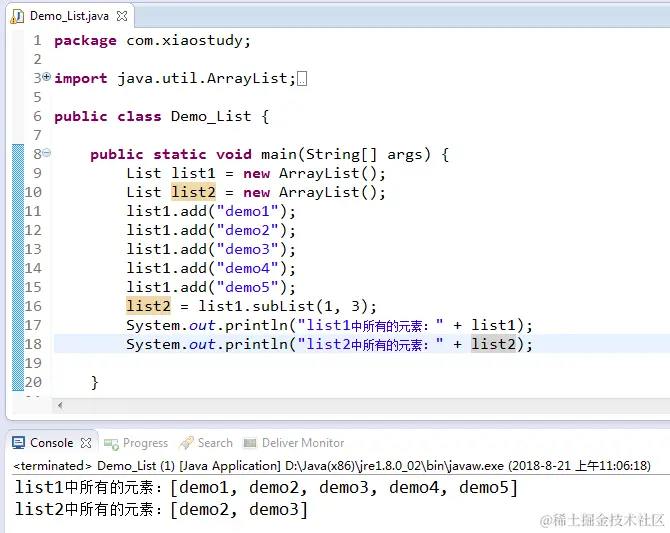Click the package keyword on line 1
The height and width of the screenshot is (533, 670).
[x=85, y=41]
